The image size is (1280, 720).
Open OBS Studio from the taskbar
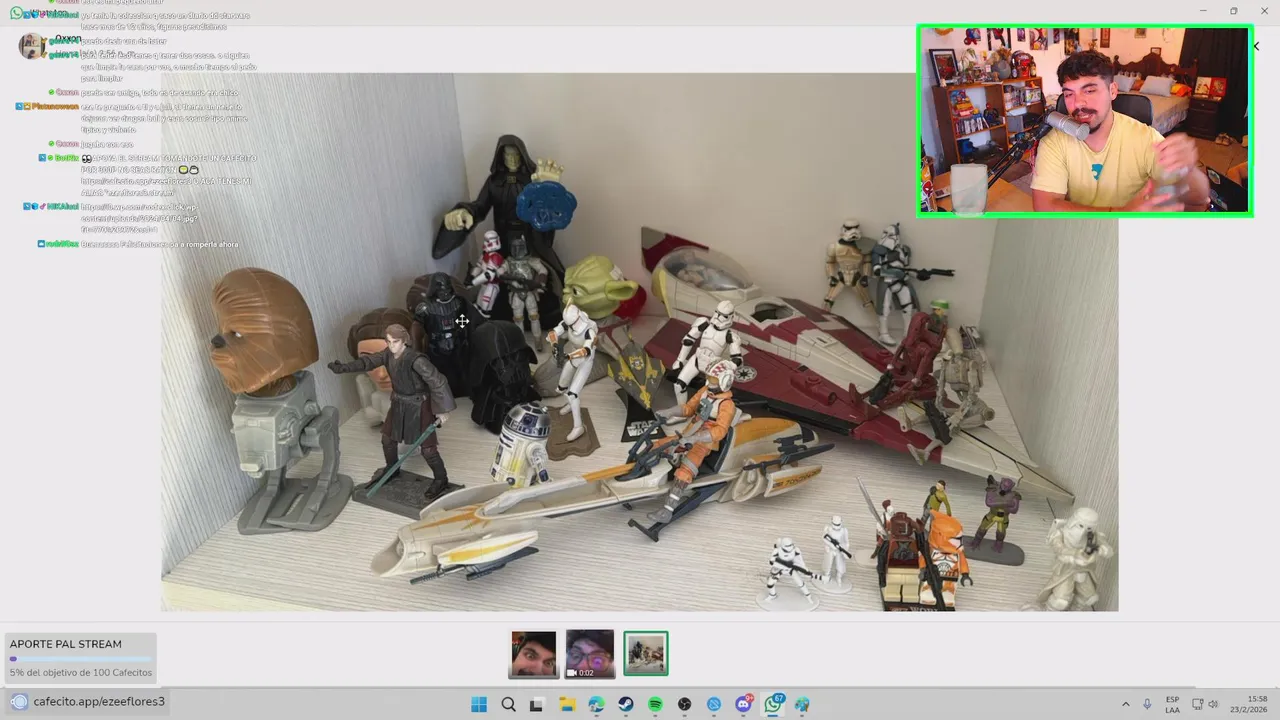coord(685,704)
